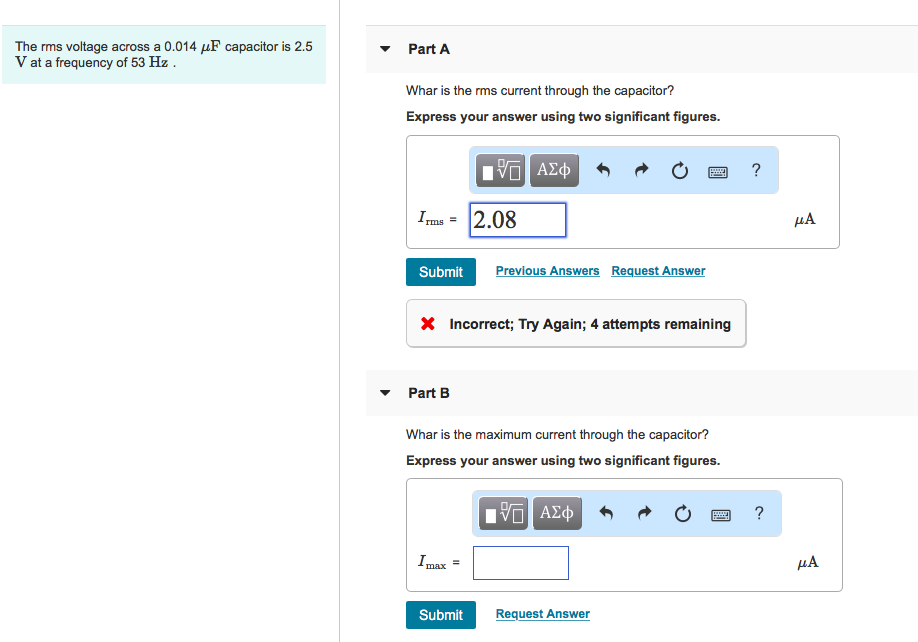Click redo arrow in Part B toolbar

(644, 514)
